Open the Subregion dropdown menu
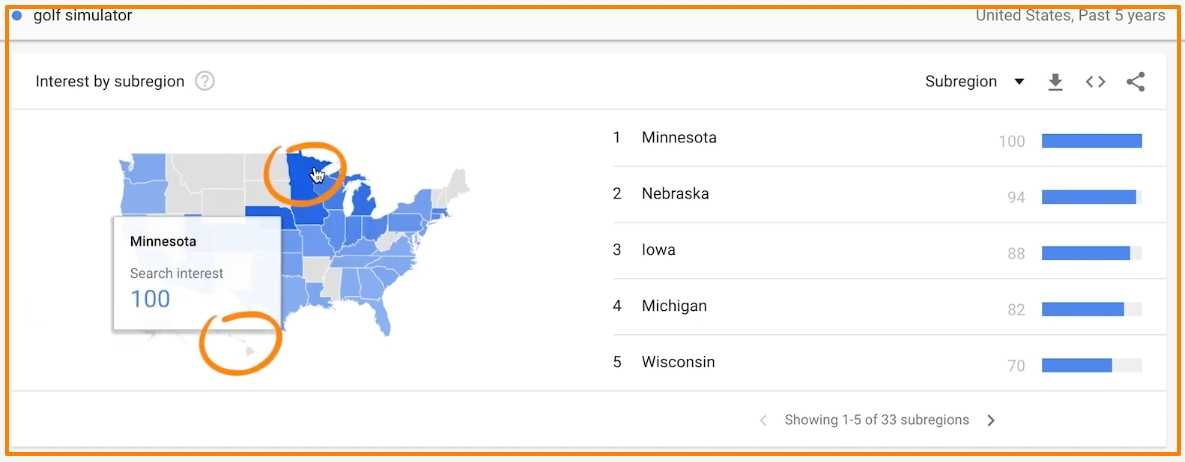Viewport: 1185px width, 462px height. 961,82
